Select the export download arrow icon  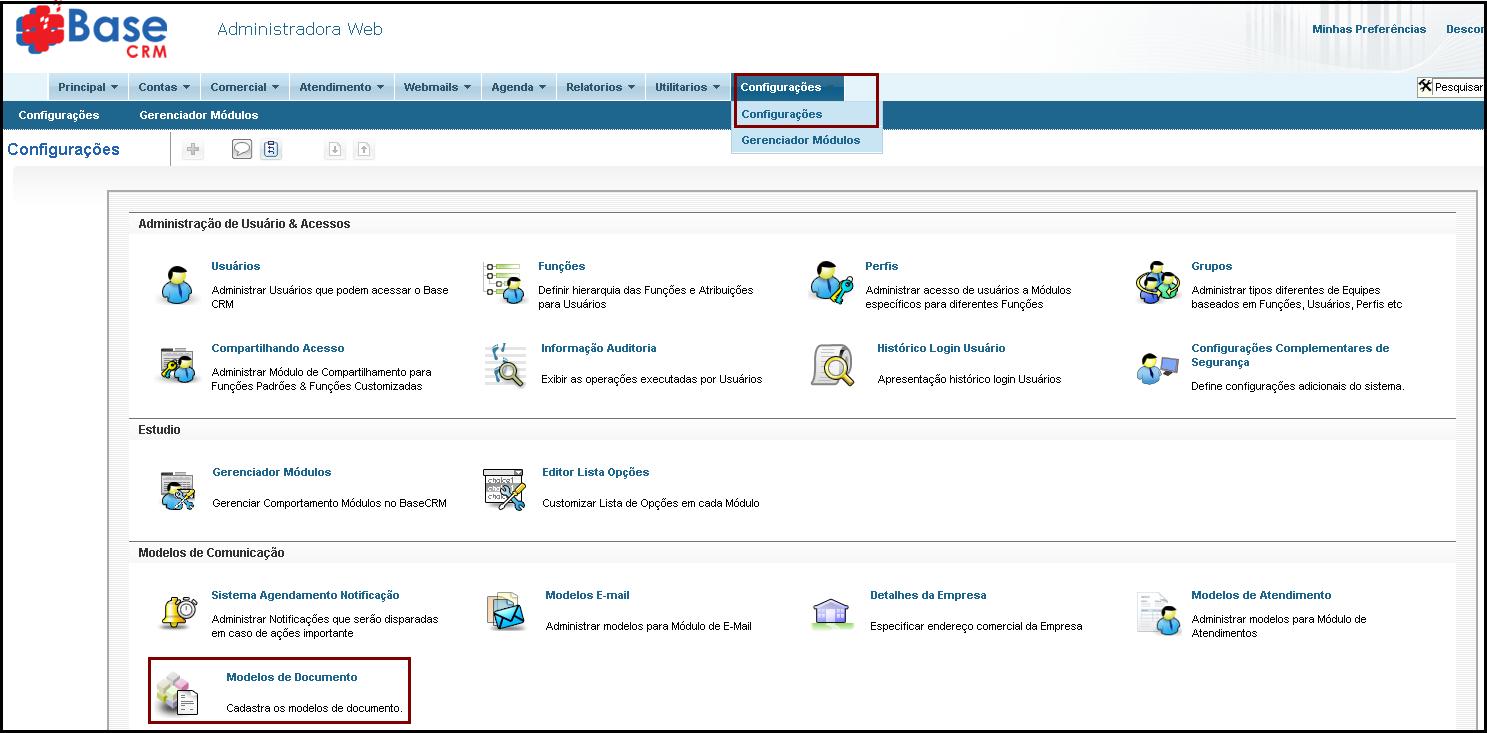[x=335, y=148]
